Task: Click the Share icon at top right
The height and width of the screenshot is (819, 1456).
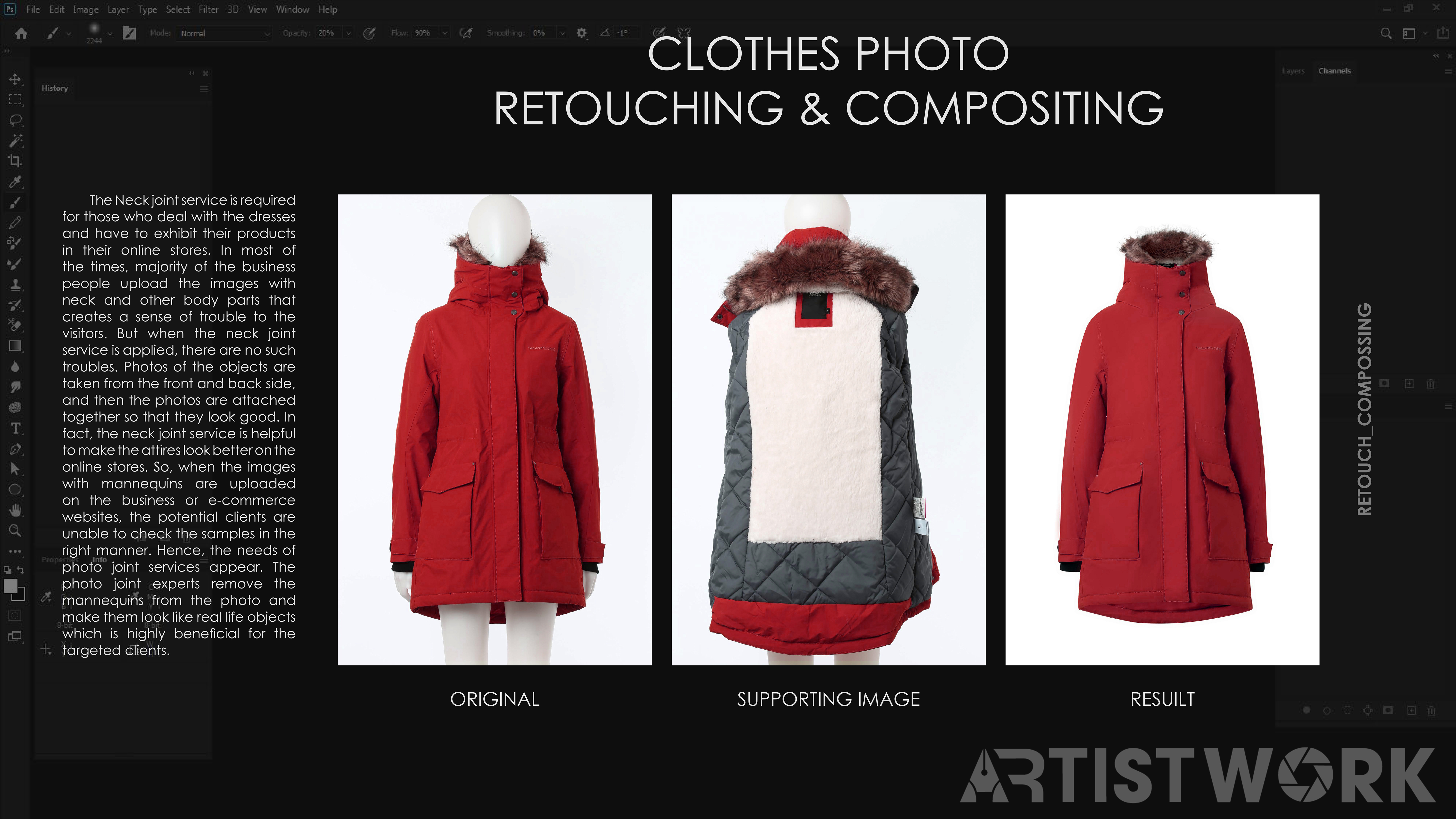Action: pyautogui.click(x=1443, y=33)
